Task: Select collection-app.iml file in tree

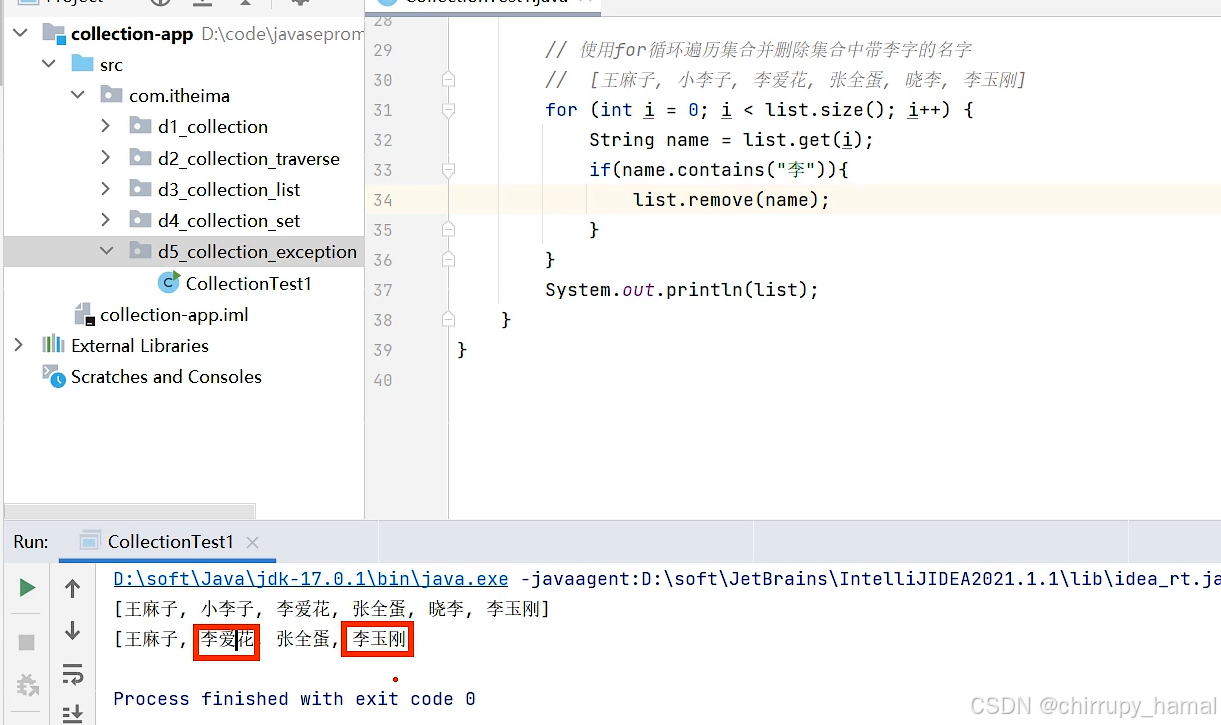Action: point(174,315)
